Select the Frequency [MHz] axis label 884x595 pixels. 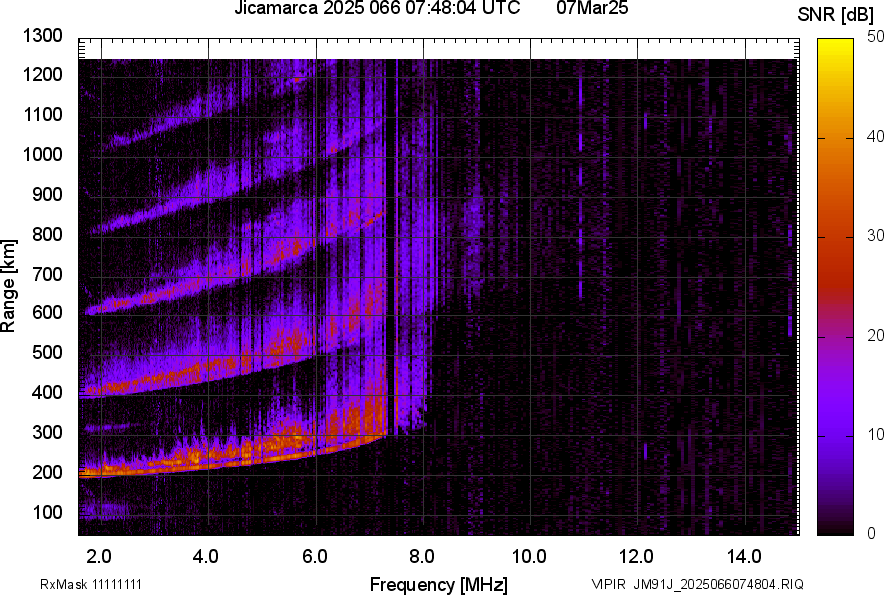[x=438, y=584]
